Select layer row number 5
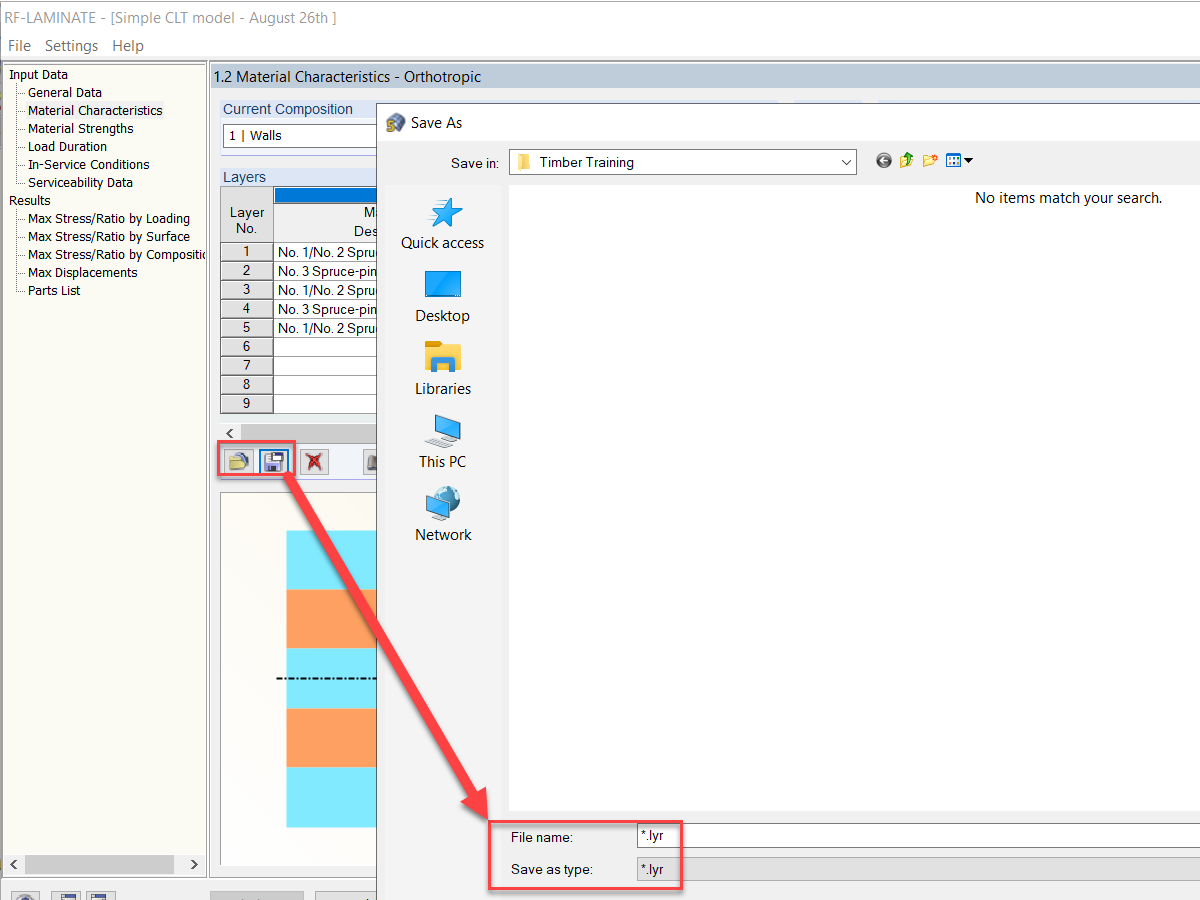Viewport: 1200px width, 900px height. pyautogui.click(x=247, y=328)
